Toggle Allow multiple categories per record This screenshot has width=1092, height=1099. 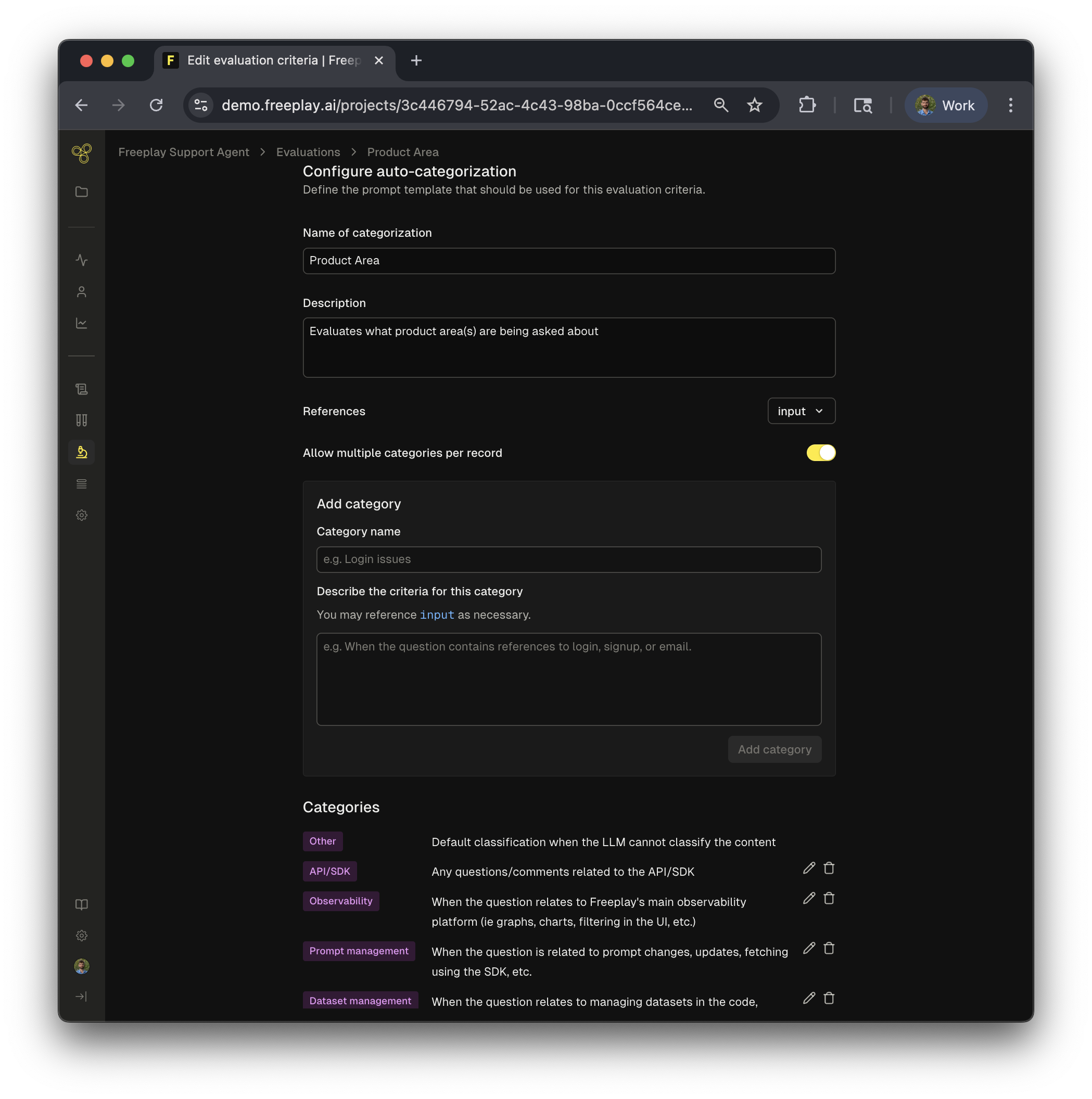tap(821, 453)
